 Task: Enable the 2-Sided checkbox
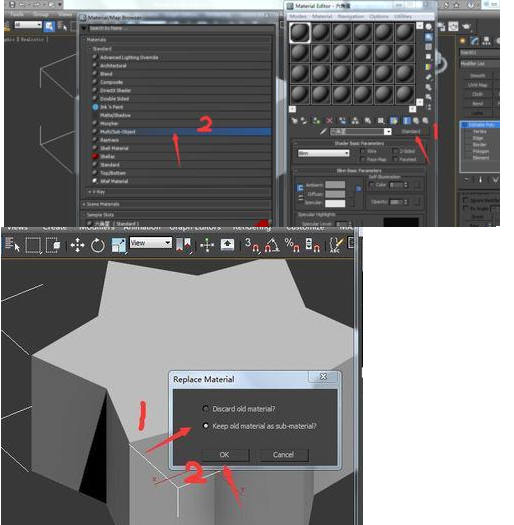[395, 151]
